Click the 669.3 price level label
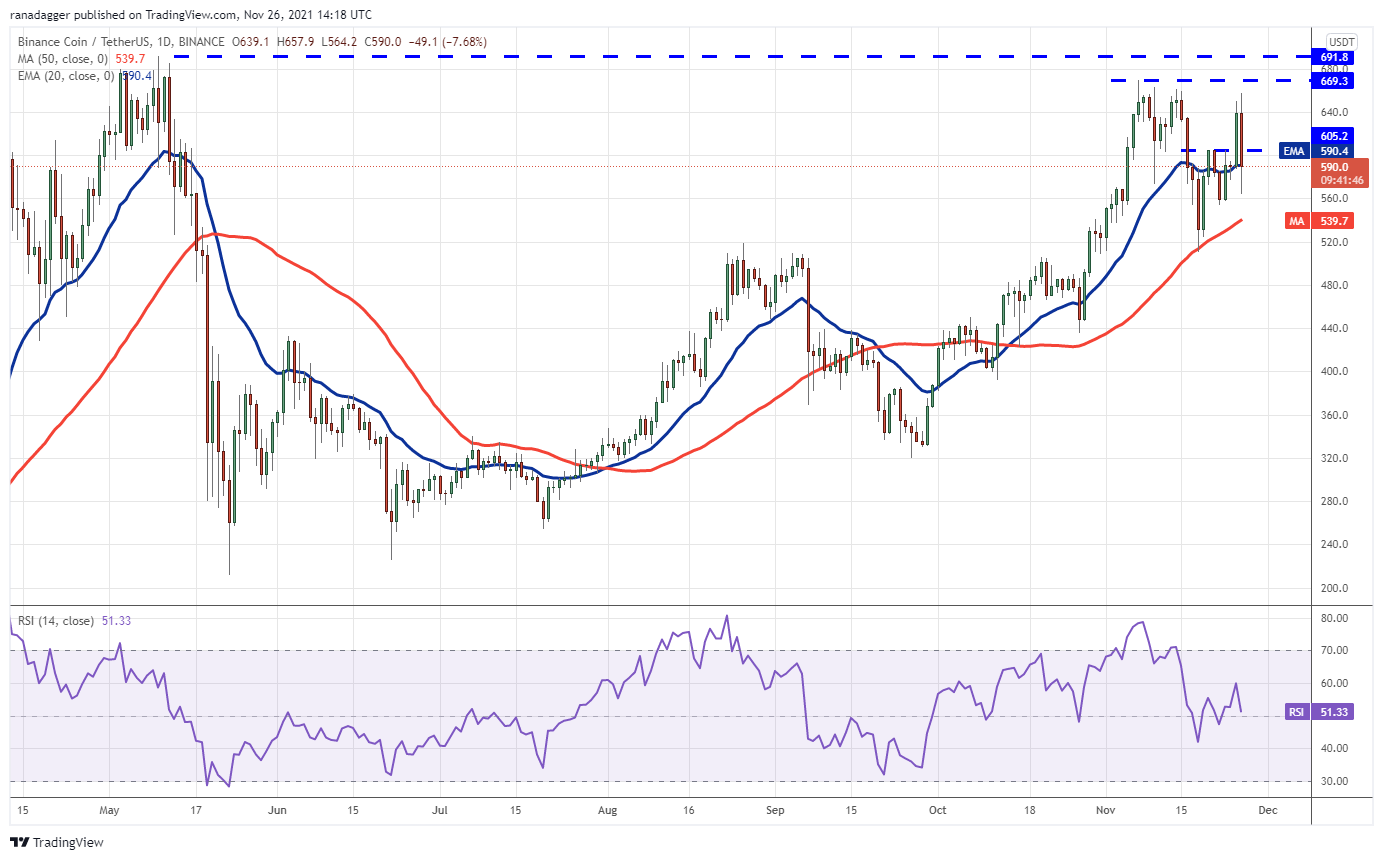Image resolution: width=1383 pixels, height=860 pixels. tap(1335, 80)
